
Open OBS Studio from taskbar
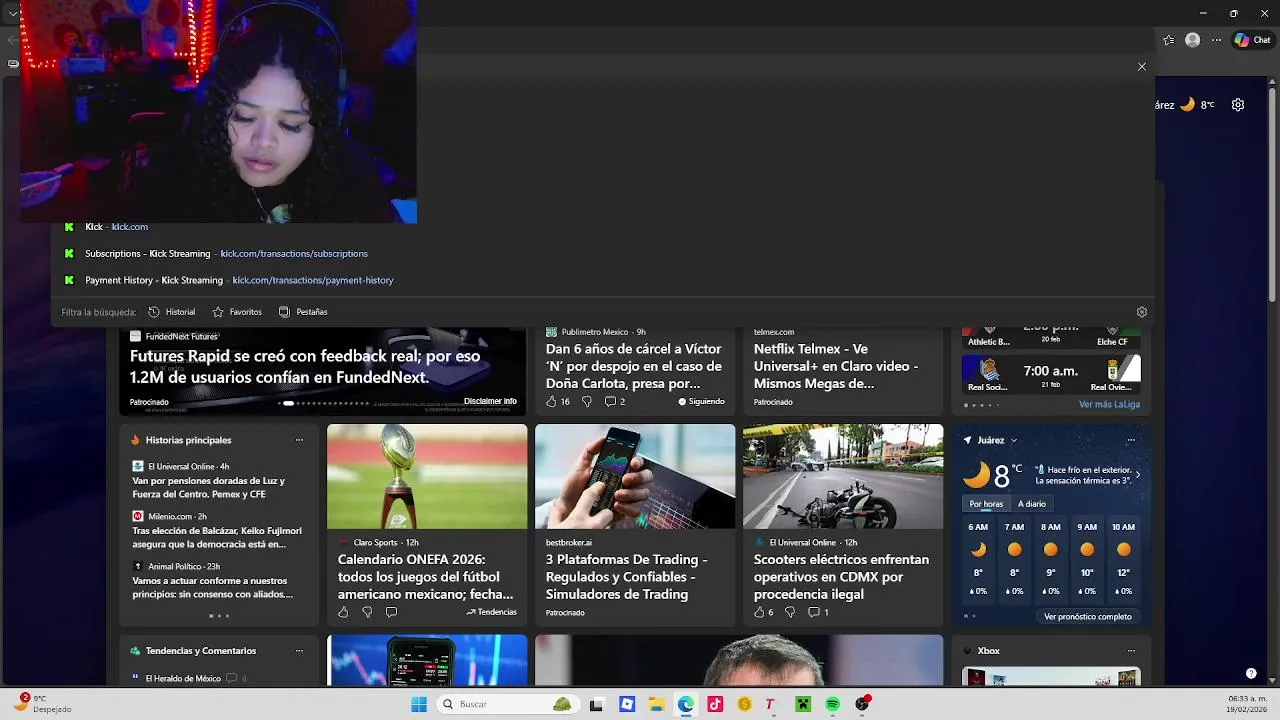(862, 704)
